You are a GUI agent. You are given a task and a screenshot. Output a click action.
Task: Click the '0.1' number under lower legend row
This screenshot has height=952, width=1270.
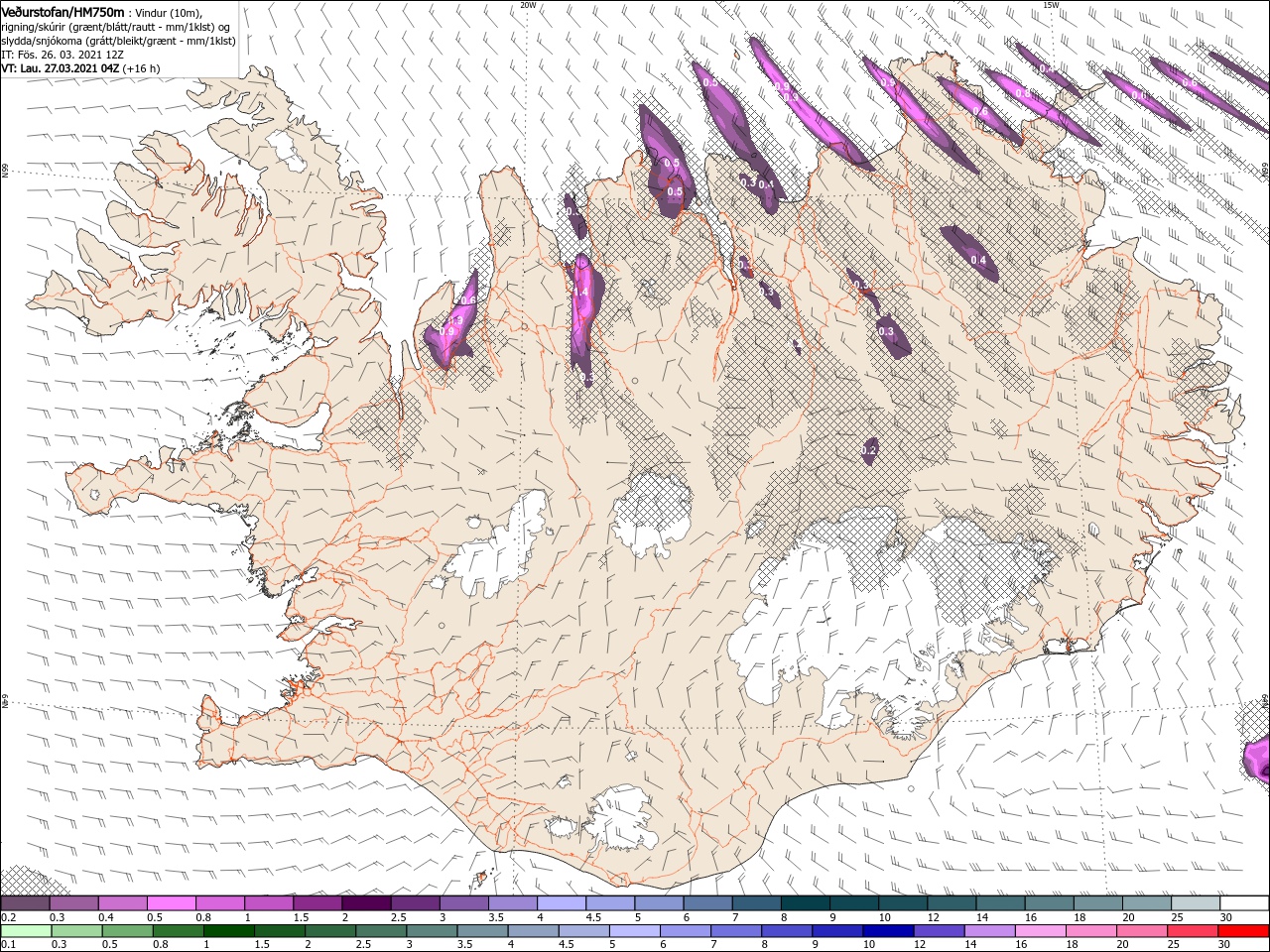9,945
